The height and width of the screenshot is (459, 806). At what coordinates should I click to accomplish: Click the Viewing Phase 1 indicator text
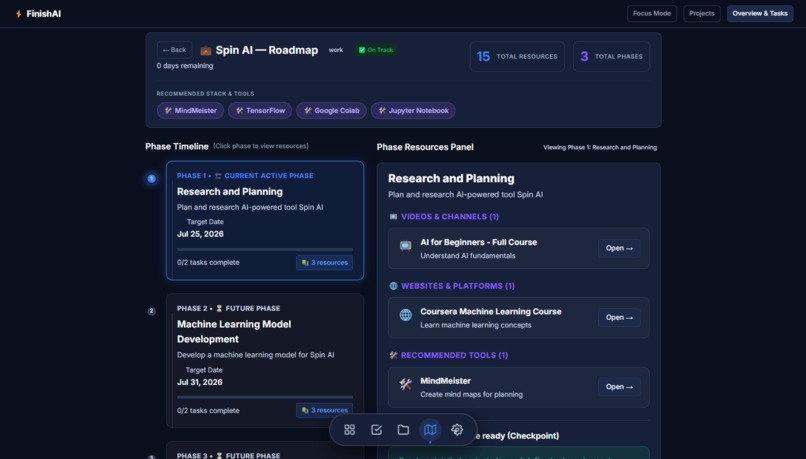coord(600,148)
